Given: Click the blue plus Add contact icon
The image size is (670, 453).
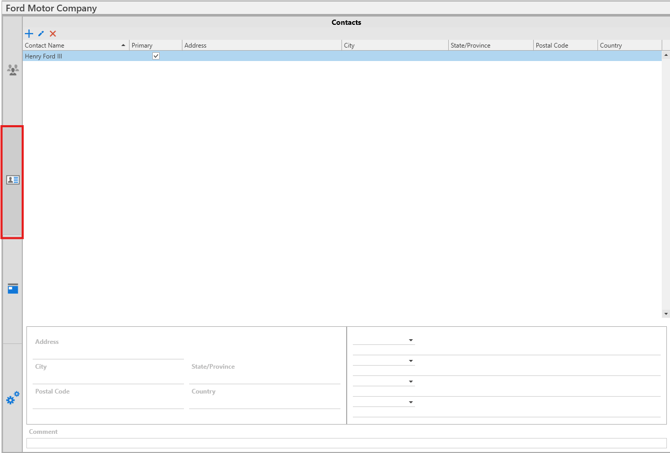Looking at the screenshot, I should coord(29,34).
